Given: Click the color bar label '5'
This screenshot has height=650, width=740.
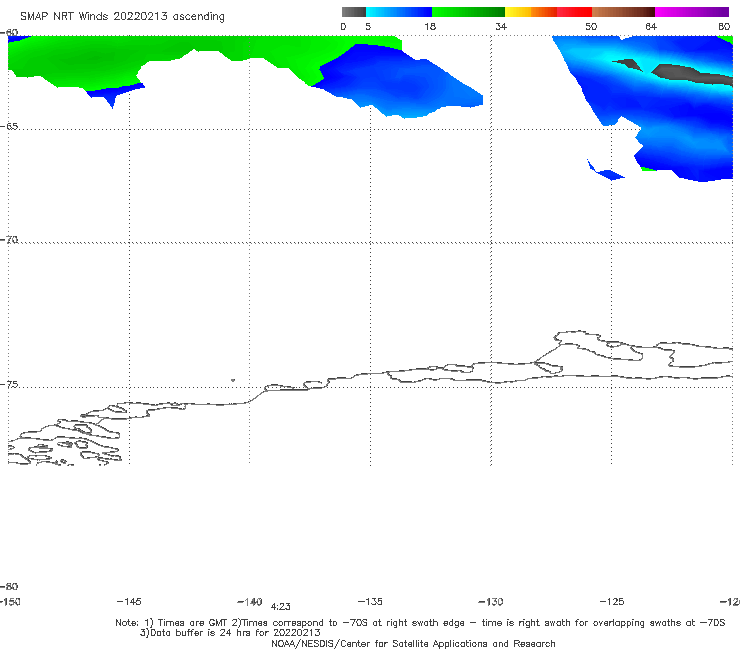Looking at the screenshot, I should tap(368, 27).
